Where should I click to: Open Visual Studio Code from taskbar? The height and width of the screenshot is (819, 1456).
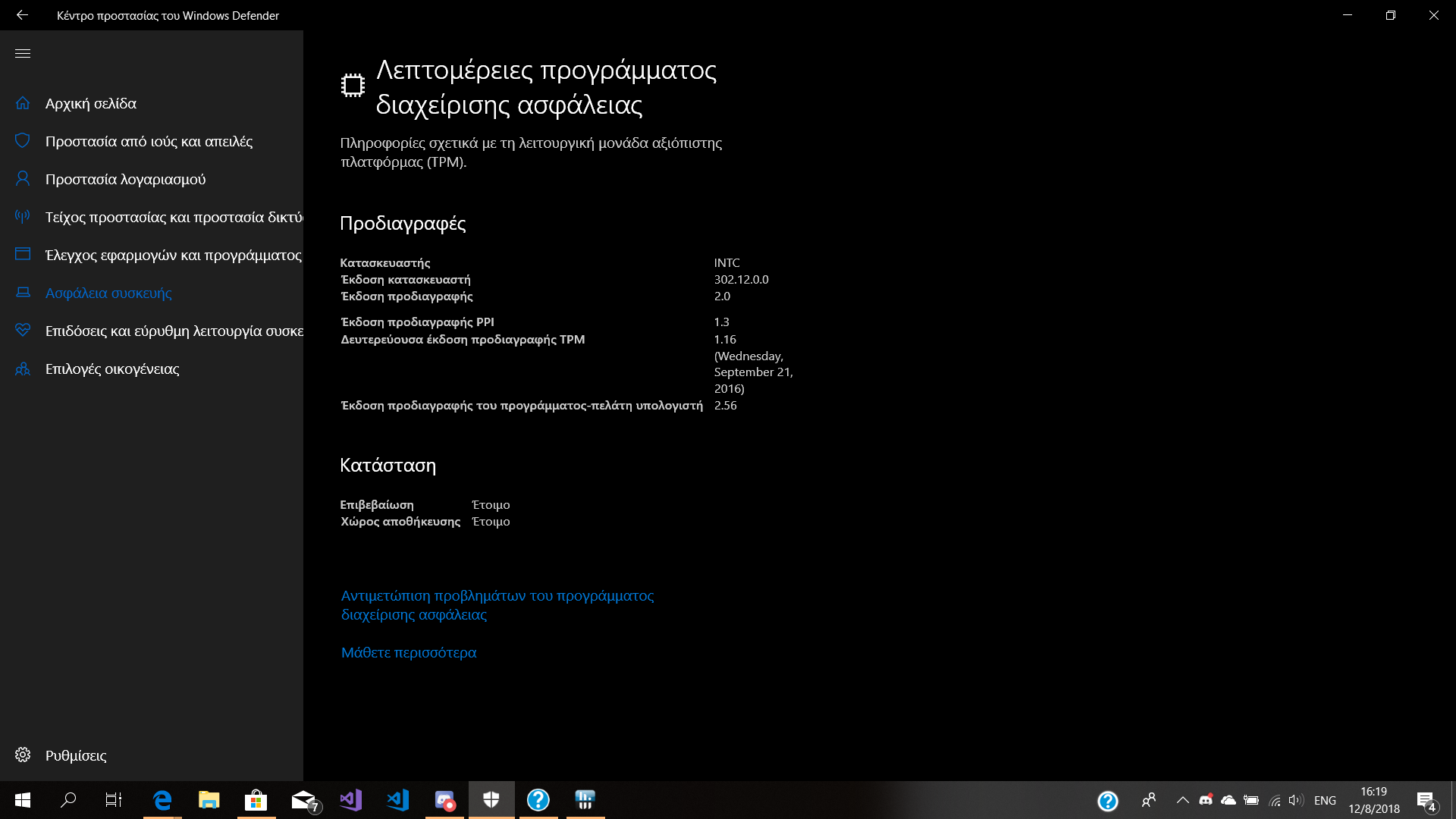click(x=397, y=800)
